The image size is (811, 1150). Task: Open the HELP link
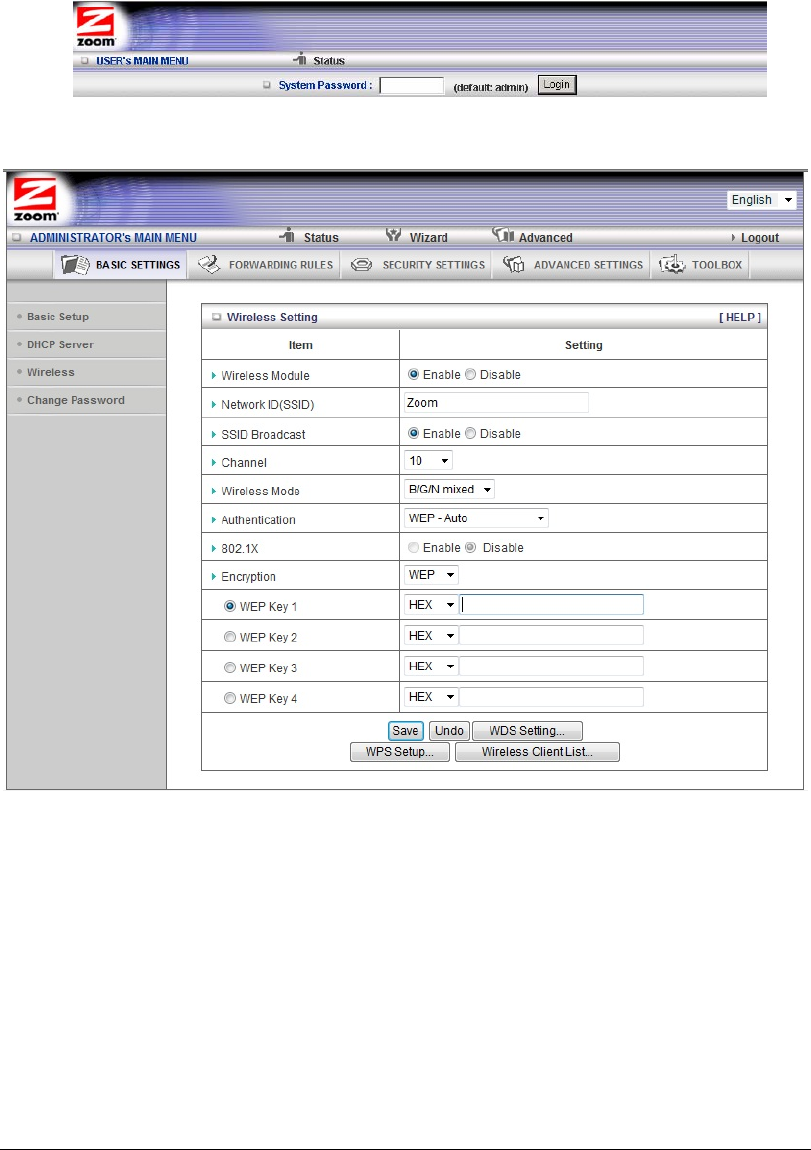tap(740, 317)
